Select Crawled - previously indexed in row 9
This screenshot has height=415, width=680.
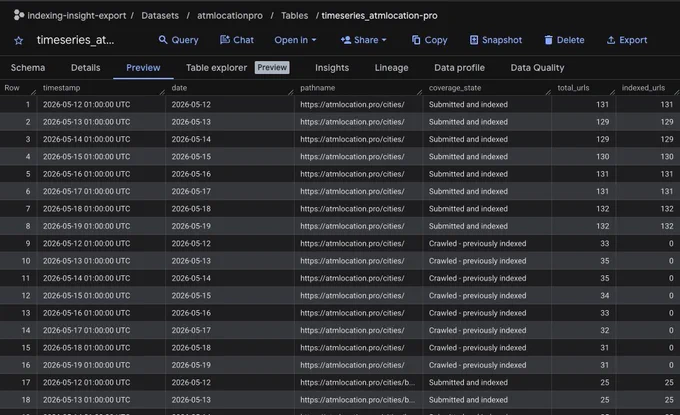(x=477, y=243)
